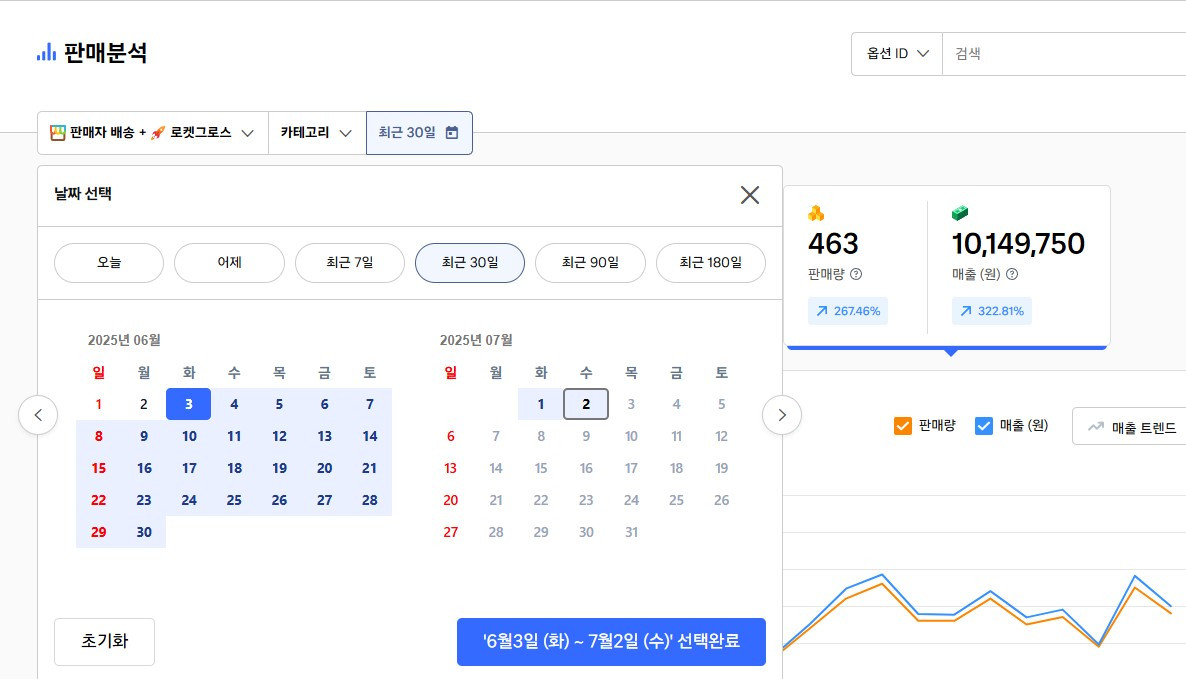Click the 매출 growth percentage arrow badge

point(991,311)
